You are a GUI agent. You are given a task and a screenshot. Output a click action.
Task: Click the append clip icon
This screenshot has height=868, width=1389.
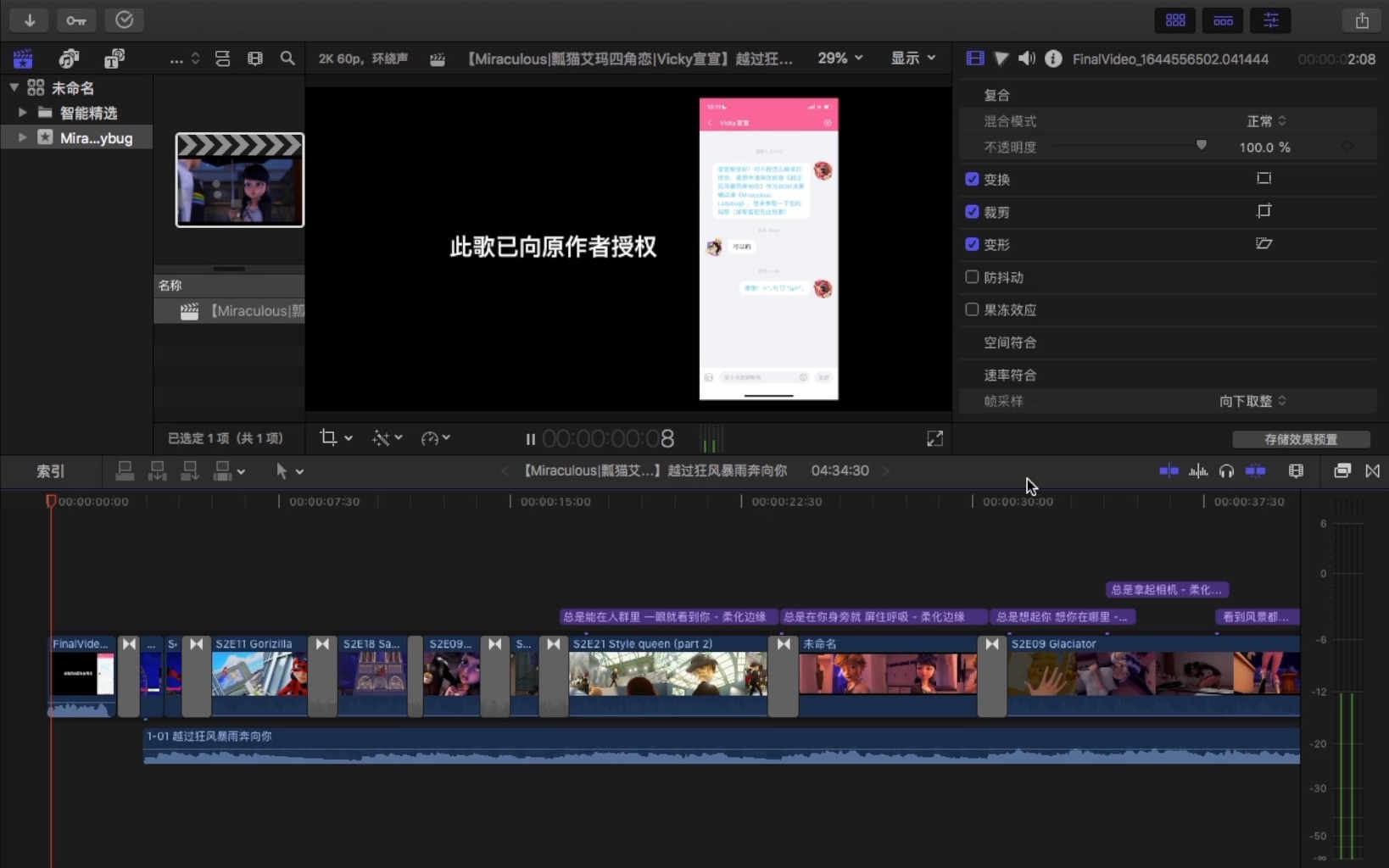(x=190, y=471)
